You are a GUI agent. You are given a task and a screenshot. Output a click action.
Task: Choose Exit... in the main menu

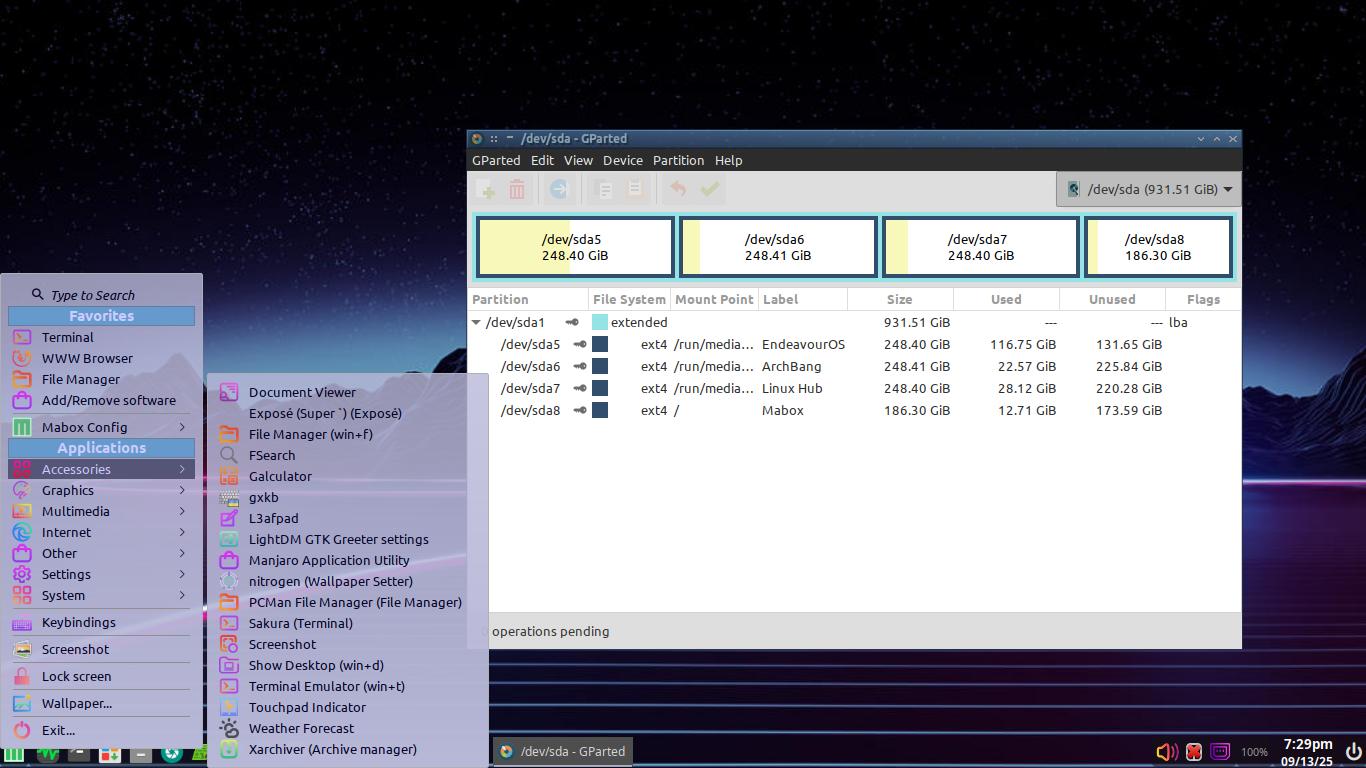[58, 730]
